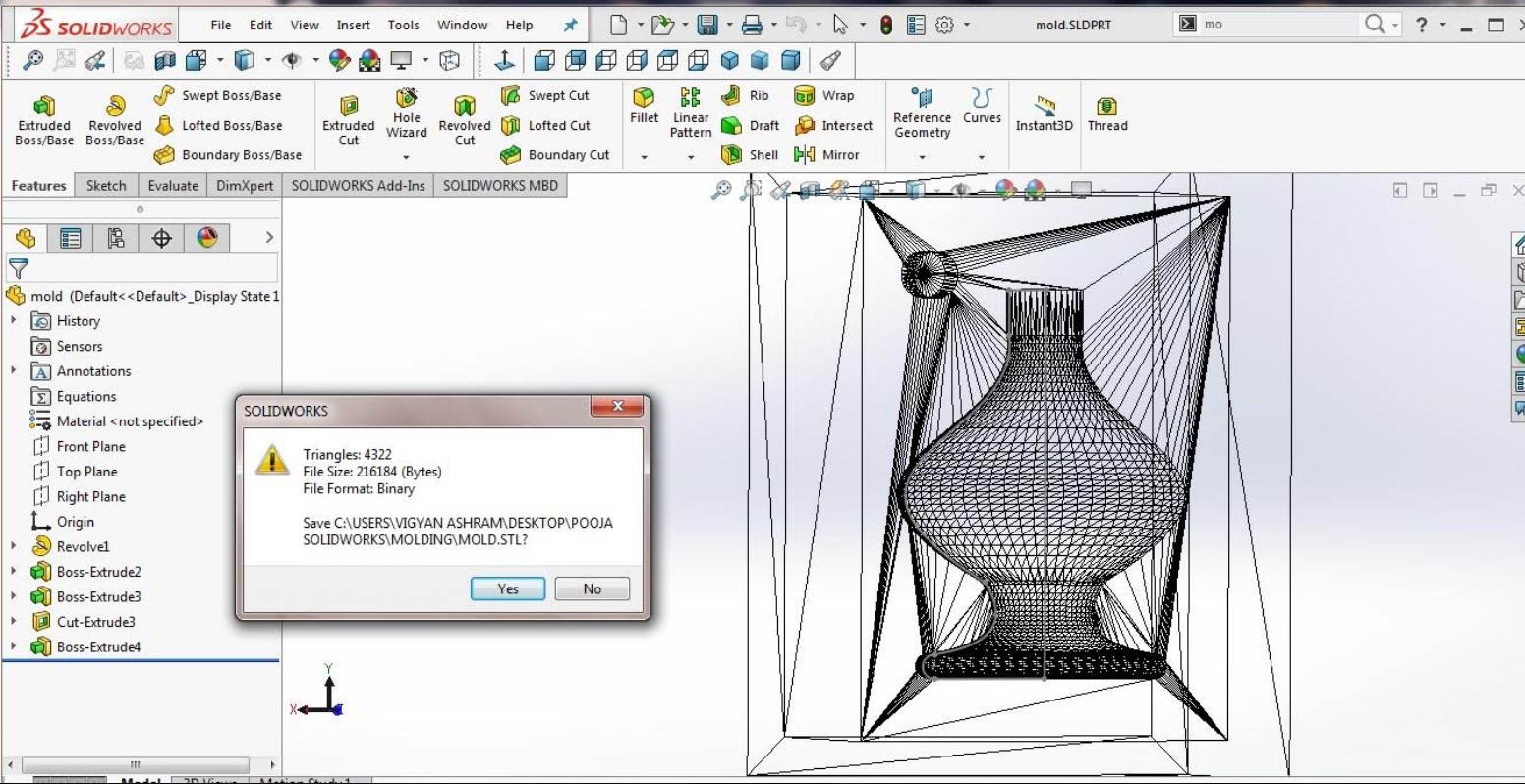Screen dimensions: 1525x784
Task: Activate the Extruded Cut tool
Action: 349,120
